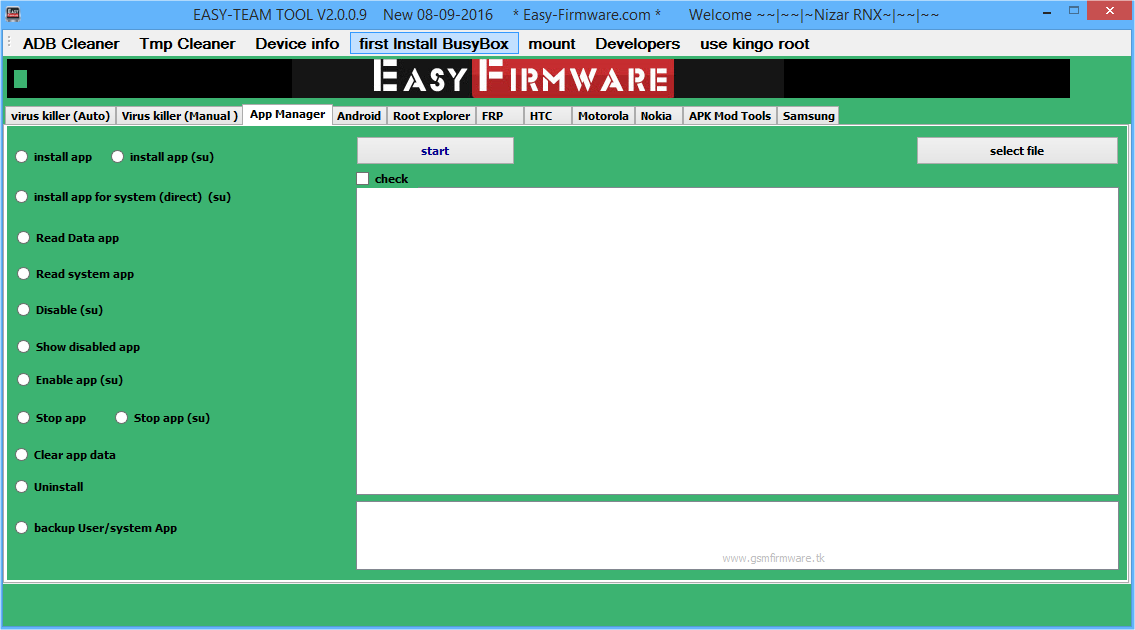
Task: Open the Nokia tab
Action: coord(659,116)
